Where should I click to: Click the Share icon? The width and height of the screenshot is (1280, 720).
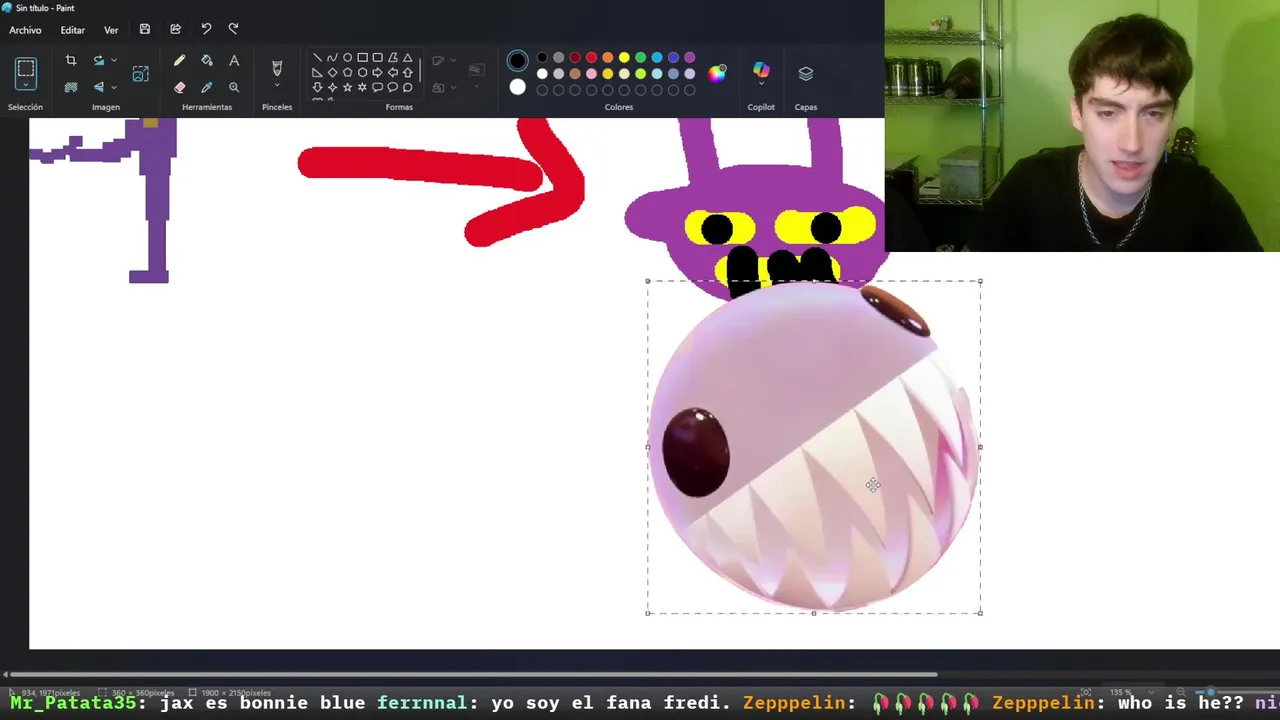click(x=176, y=29)
